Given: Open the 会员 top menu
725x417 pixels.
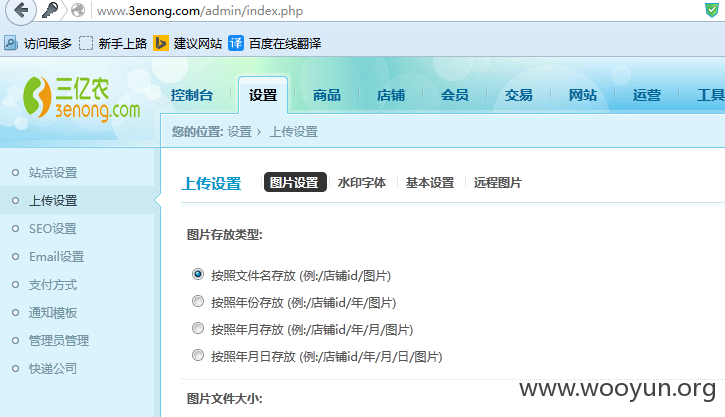Looking at the screenshot, I should [x=455, y=95].
